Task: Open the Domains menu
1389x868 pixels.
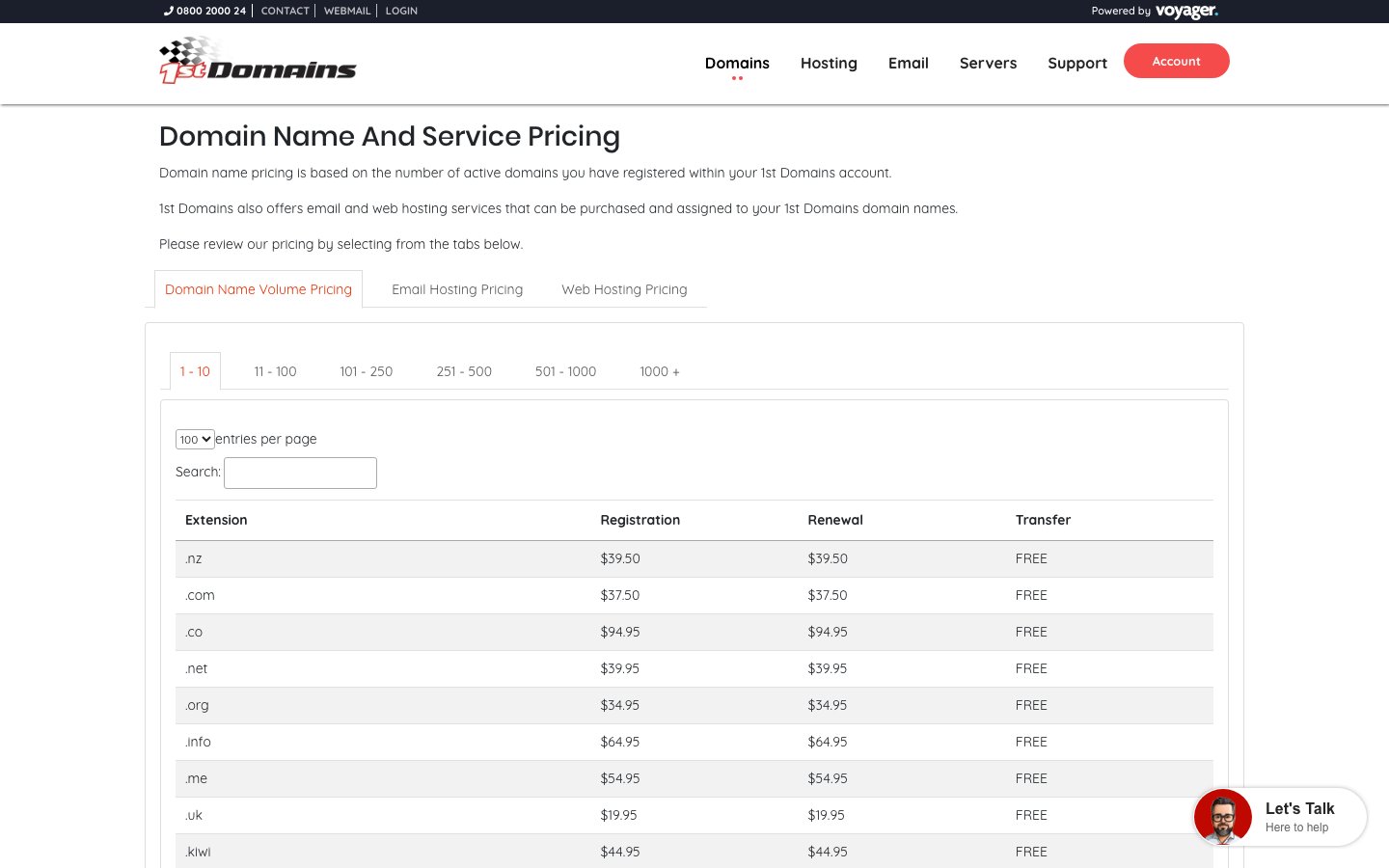Action: 737,63
